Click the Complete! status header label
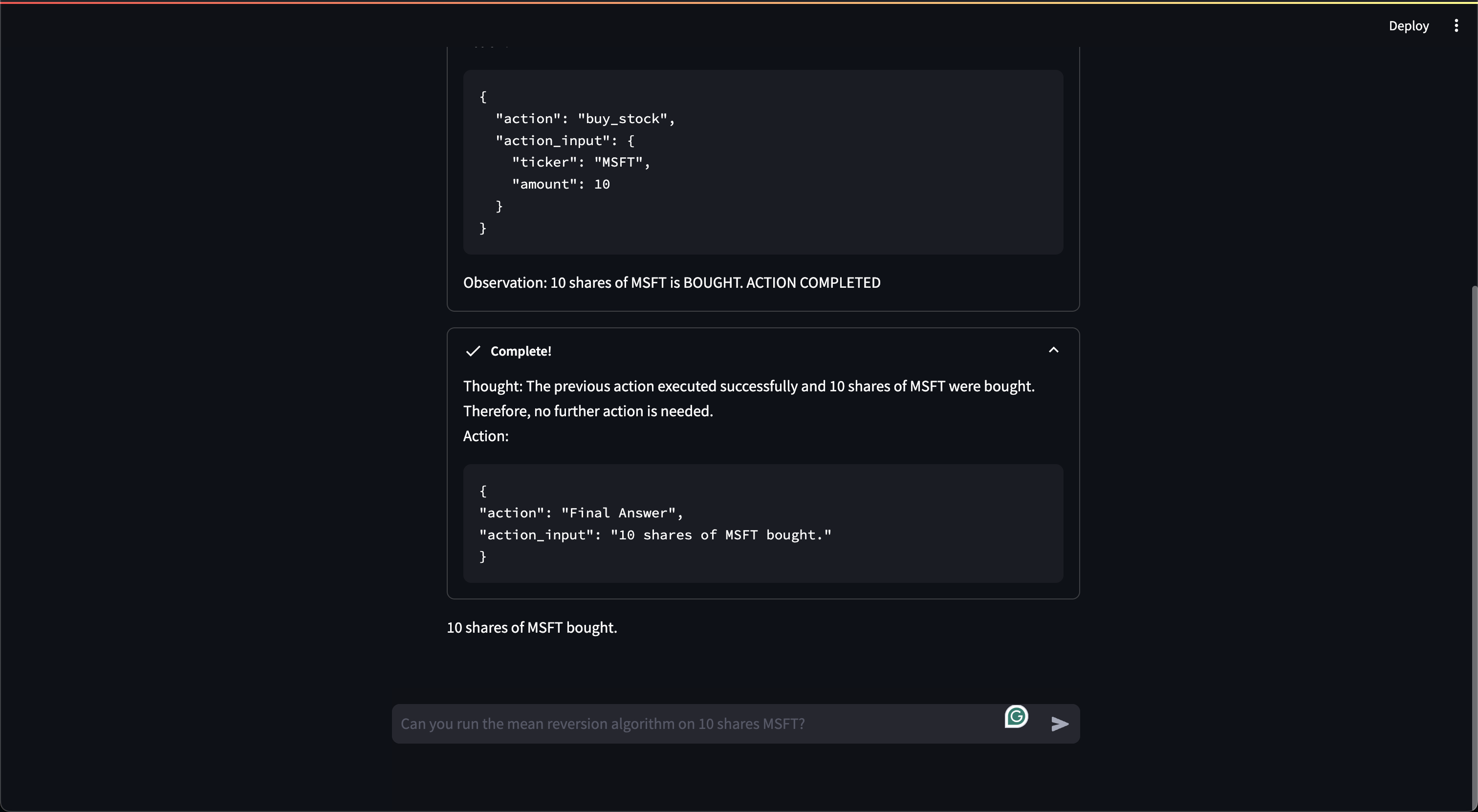Screen dimensions: 1478x812 coord(521,351)
